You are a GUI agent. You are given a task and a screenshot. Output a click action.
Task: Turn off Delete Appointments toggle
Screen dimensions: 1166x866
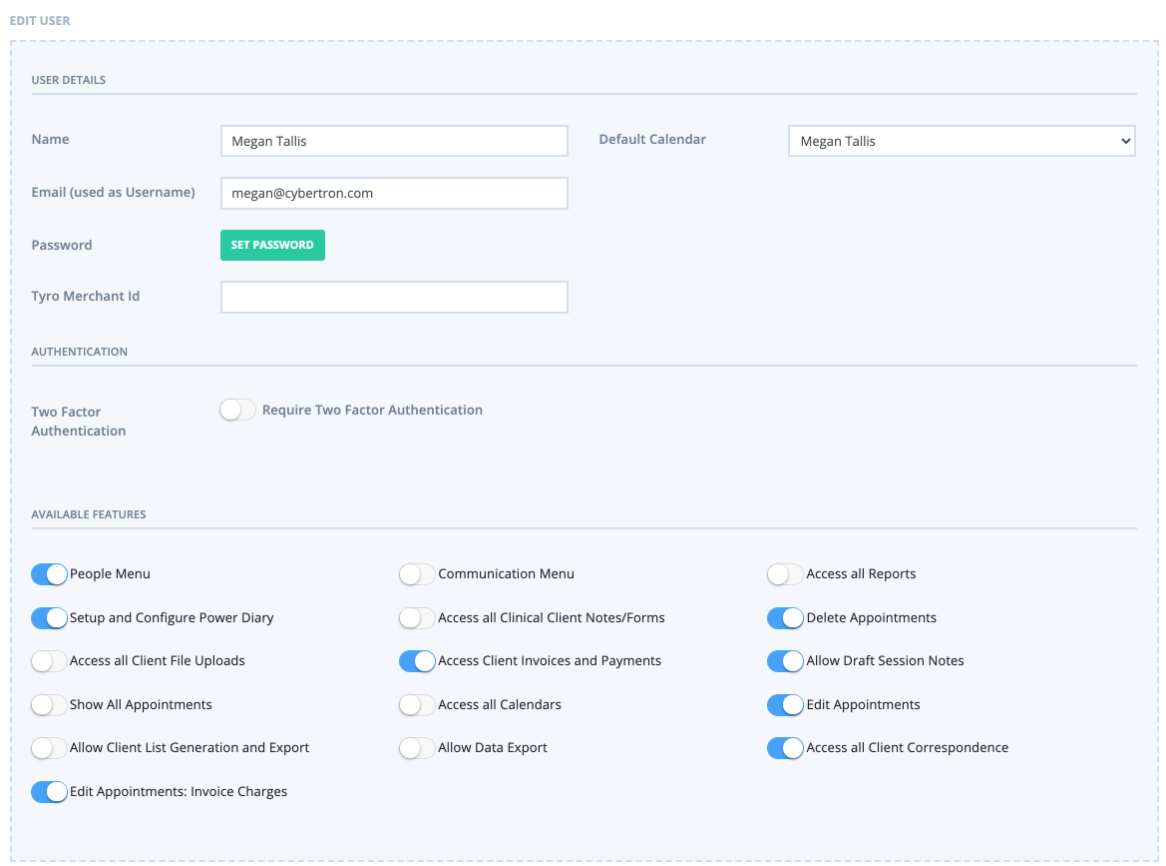[x=785, y=618]
